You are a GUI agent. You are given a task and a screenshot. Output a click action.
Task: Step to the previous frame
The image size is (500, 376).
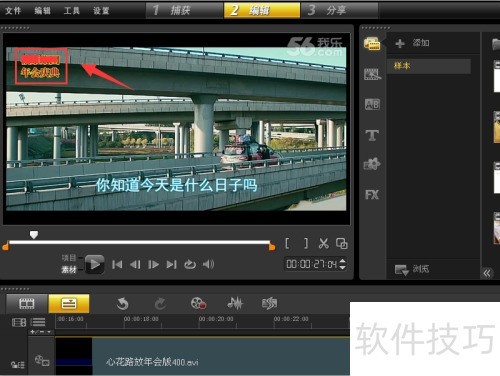pos(135,265)
